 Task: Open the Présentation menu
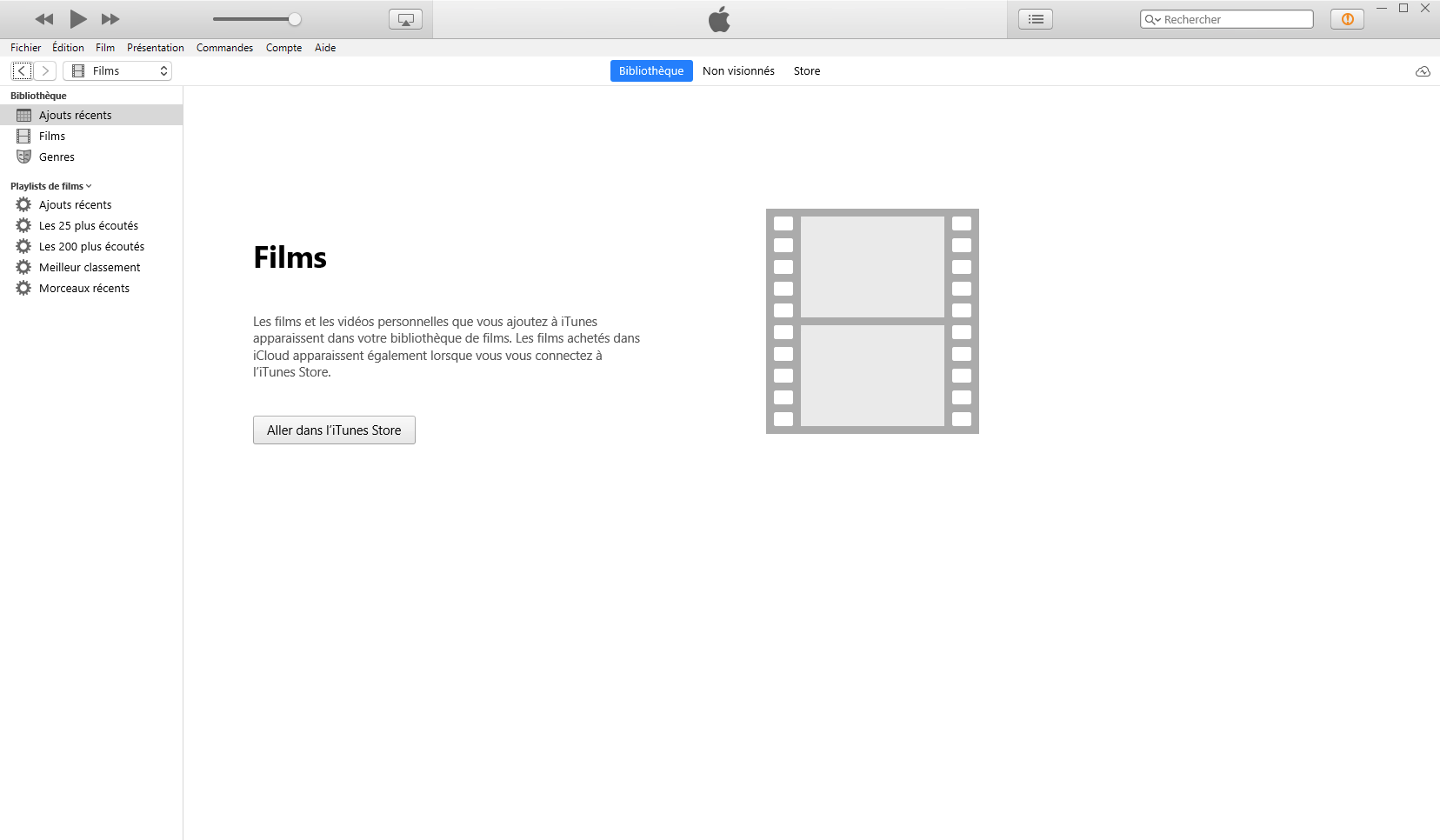coord(156,48)
